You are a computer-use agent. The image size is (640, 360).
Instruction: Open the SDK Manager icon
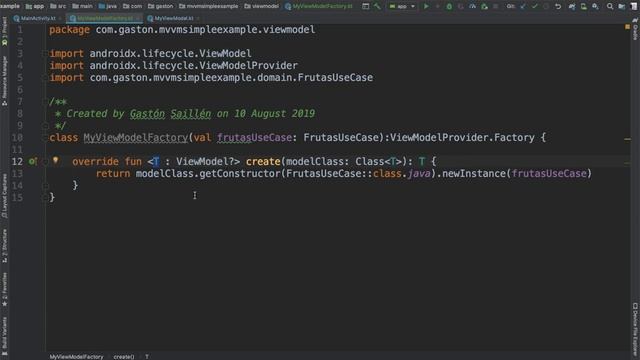tap(596, 6)
